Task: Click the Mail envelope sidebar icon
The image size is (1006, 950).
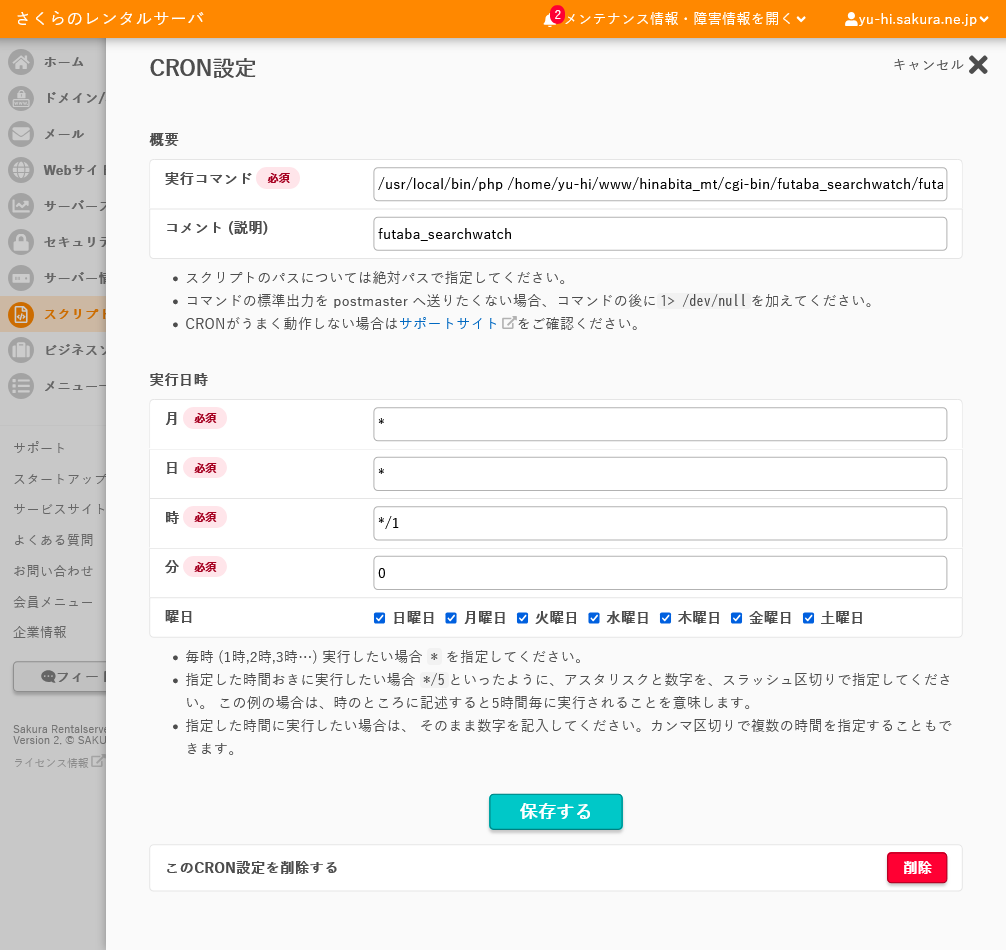Action: (21, 134)
